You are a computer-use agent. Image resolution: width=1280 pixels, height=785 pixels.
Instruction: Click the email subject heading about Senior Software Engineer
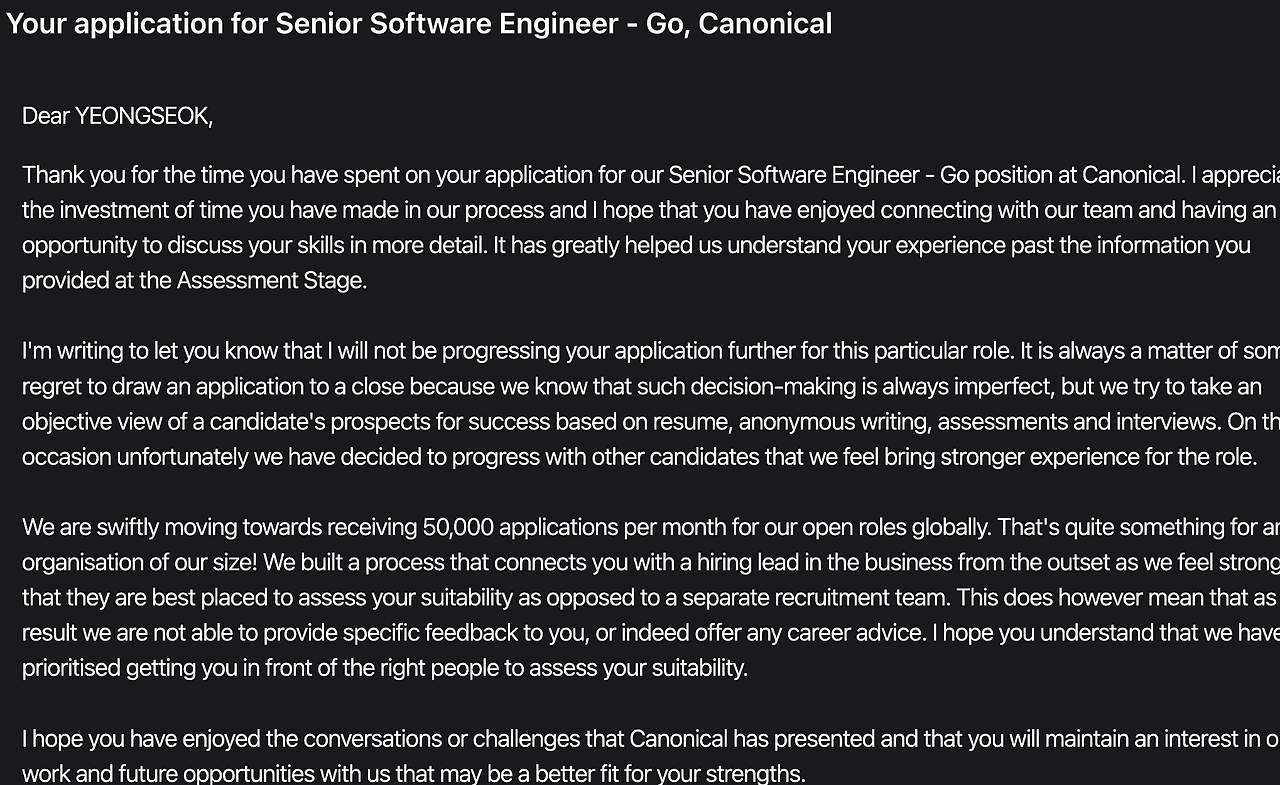[x=418, y=24]
